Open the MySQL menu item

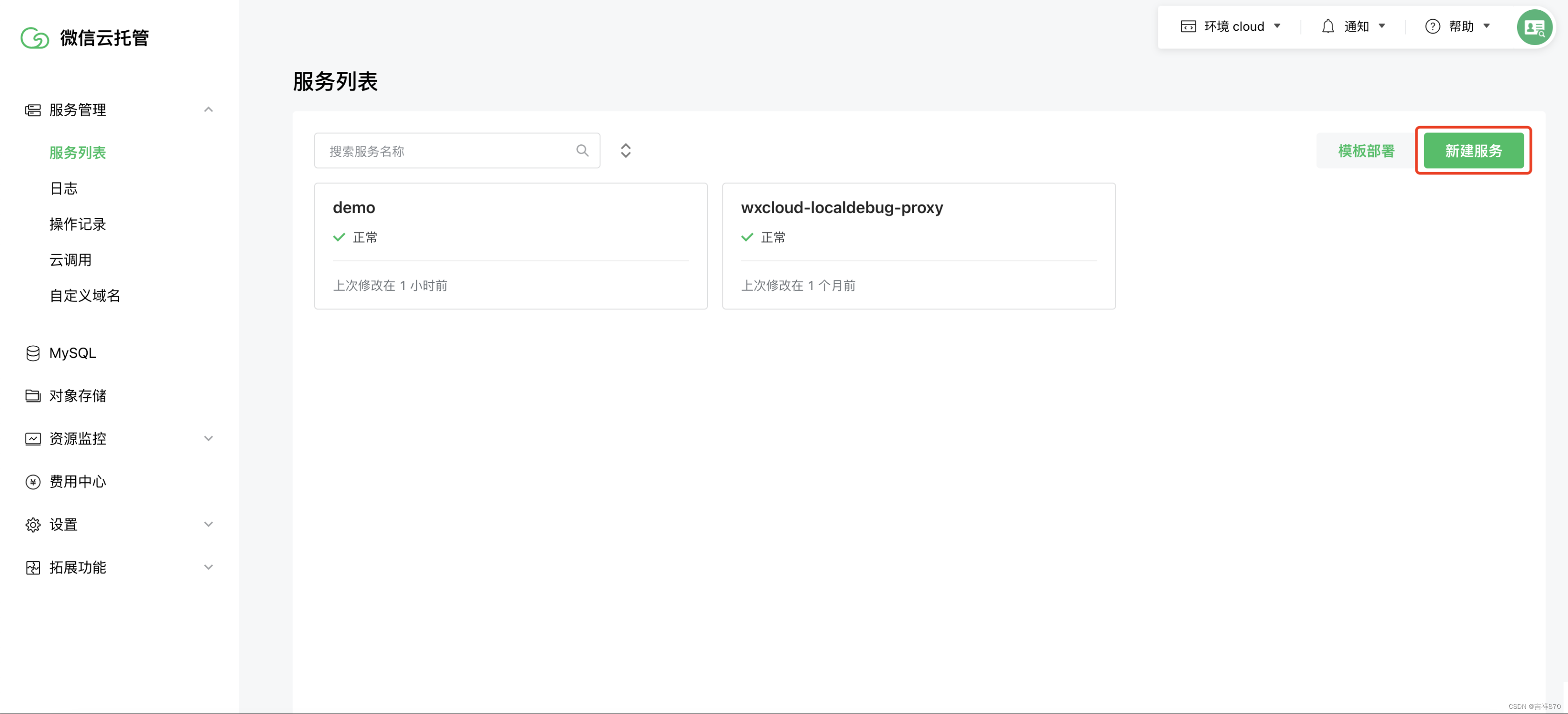coord(73,353)
